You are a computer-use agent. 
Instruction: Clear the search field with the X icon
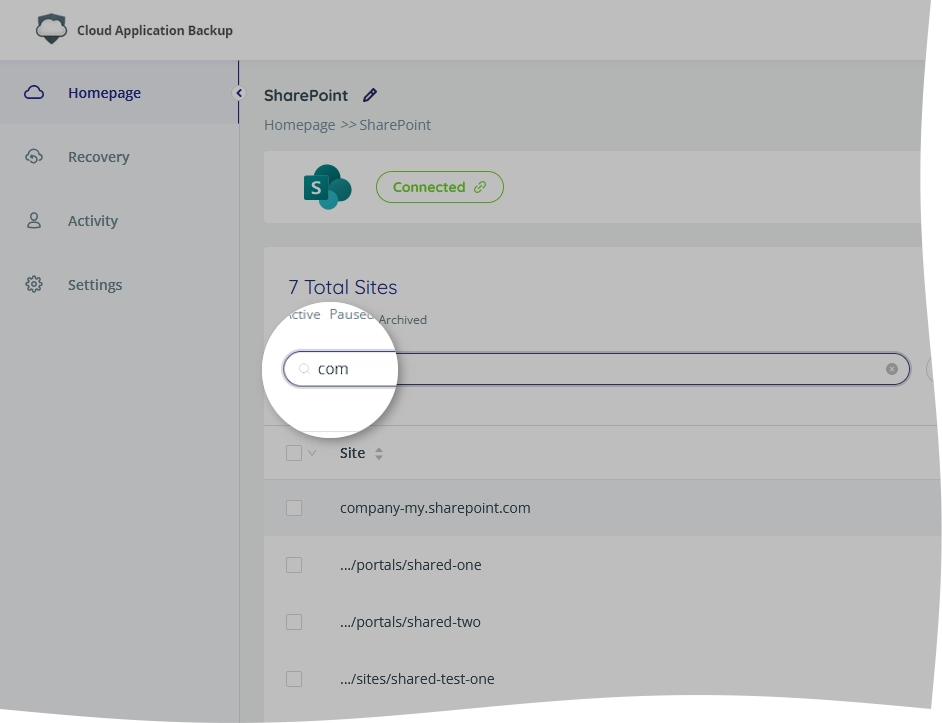(892, 369)
